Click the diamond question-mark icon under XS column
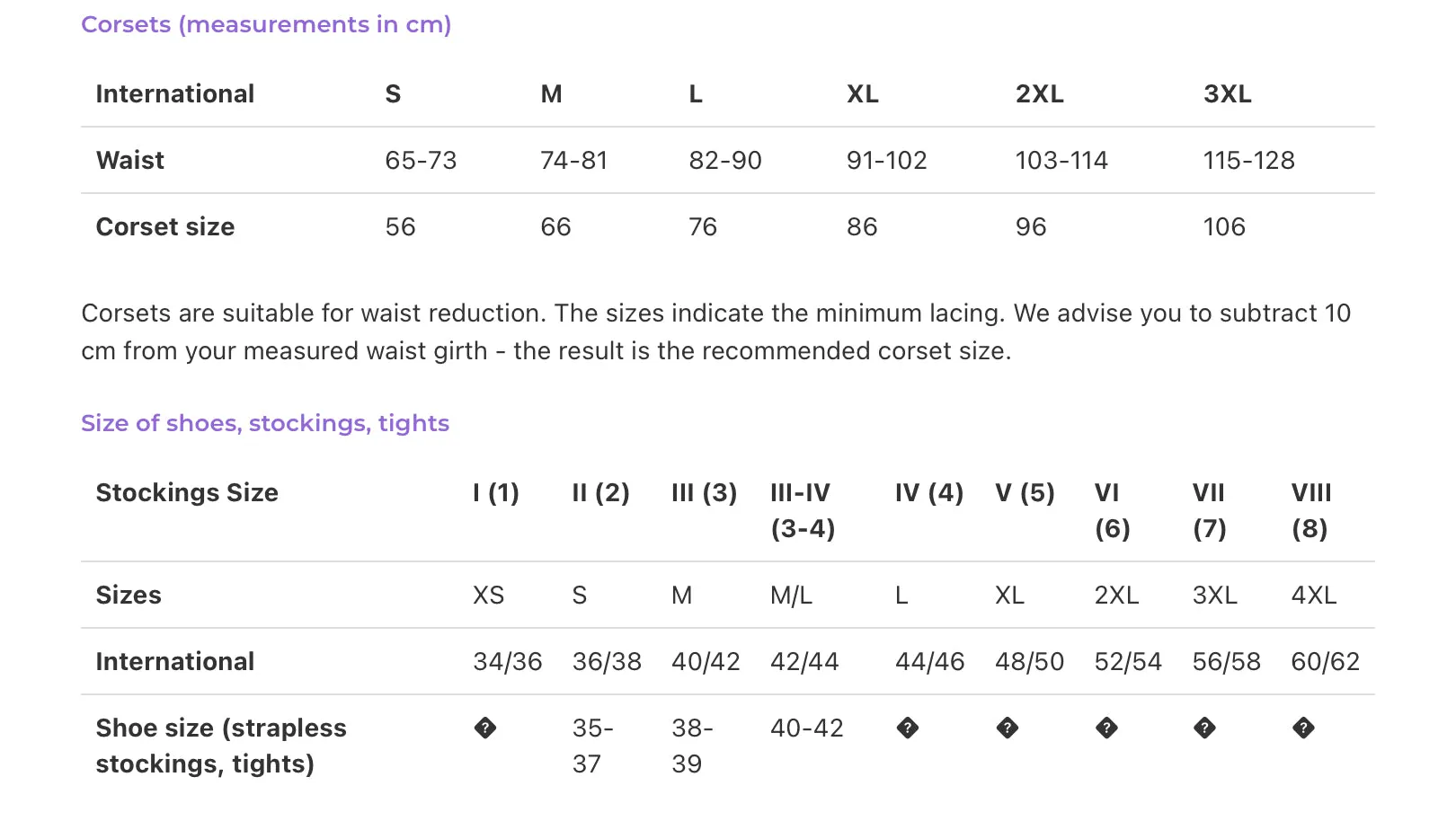Image resolution: width=1456 pixels, height=821 pixels. (x=485, y=728)
